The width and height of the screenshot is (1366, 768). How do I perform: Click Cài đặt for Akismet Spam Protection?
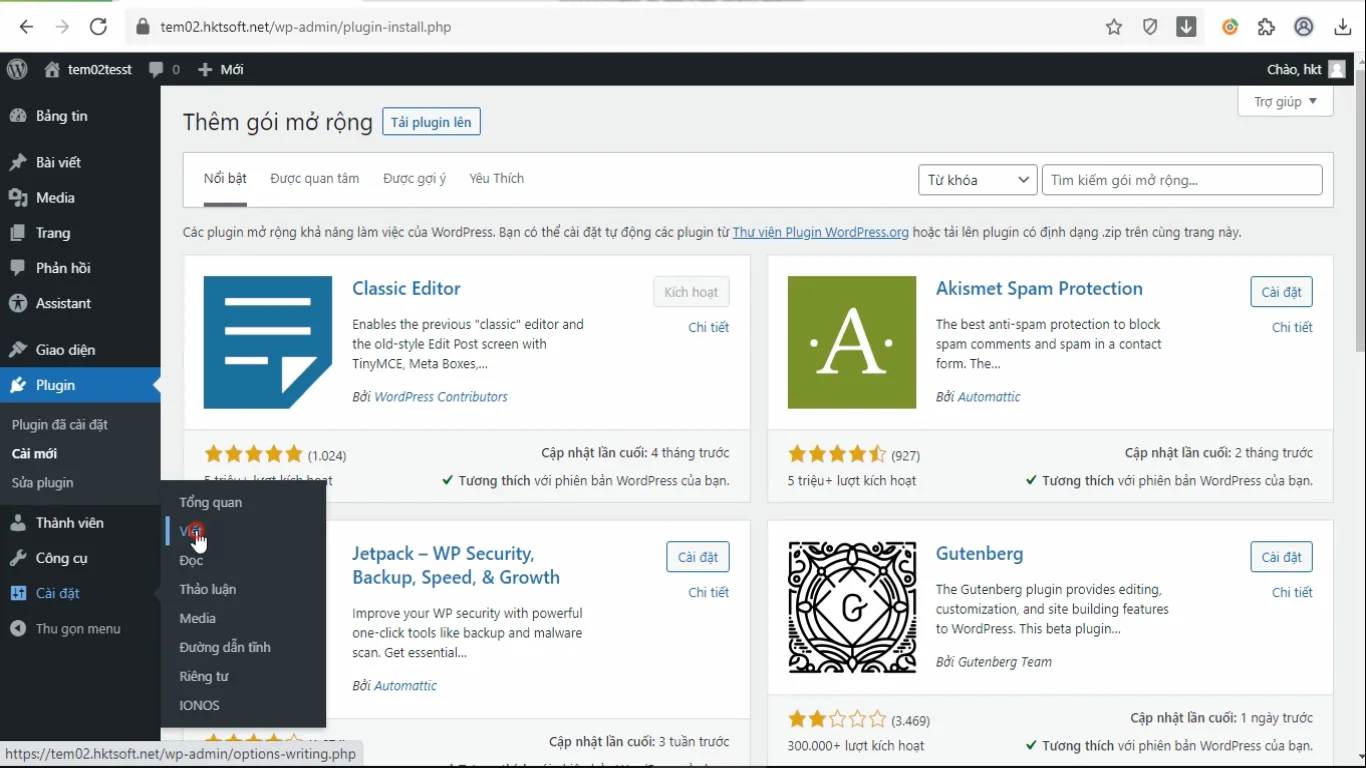coord(1281,292)
